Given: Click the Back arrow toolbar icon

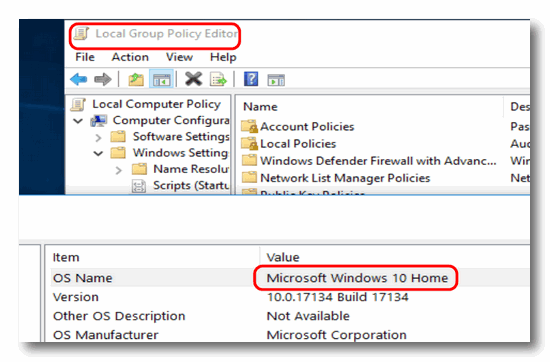Looking at the screenshot, I should [x=79, y=79].
